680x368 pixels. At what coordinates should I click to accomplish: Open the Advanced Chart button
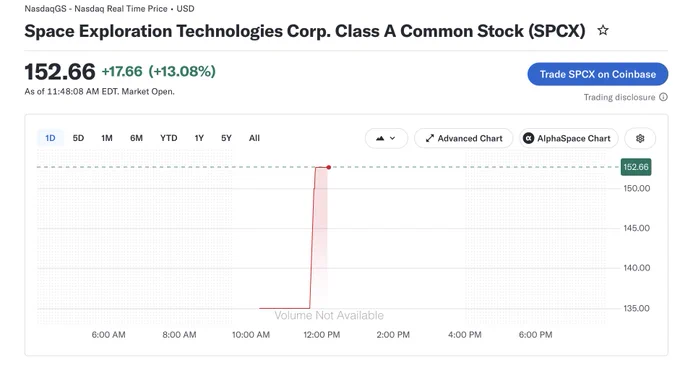click(464, 138)
